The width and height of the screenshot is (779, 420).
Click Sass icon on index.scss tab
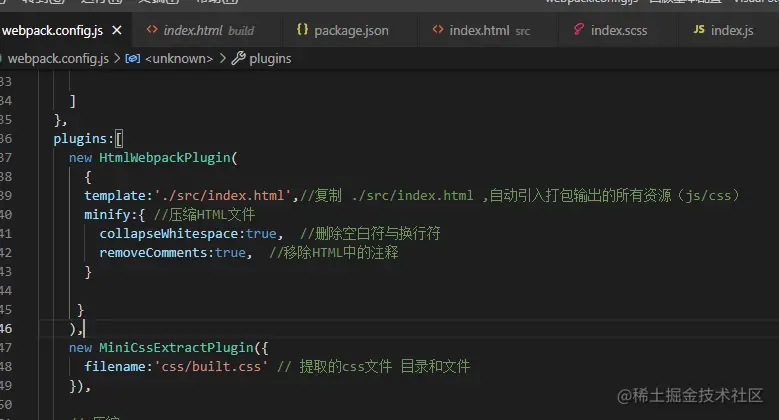click(579, 29)
